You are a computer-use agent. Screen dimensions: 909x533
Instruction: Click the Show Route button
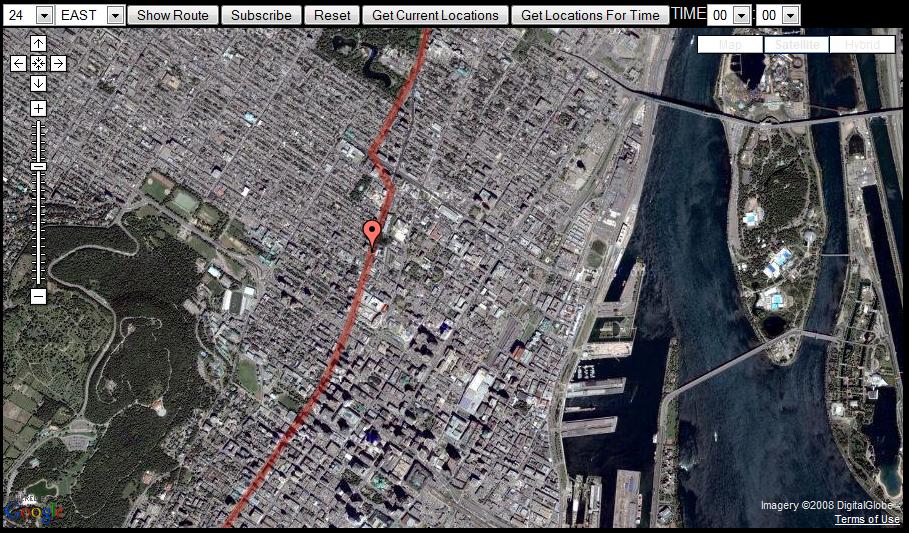click(x=173, y=15)
